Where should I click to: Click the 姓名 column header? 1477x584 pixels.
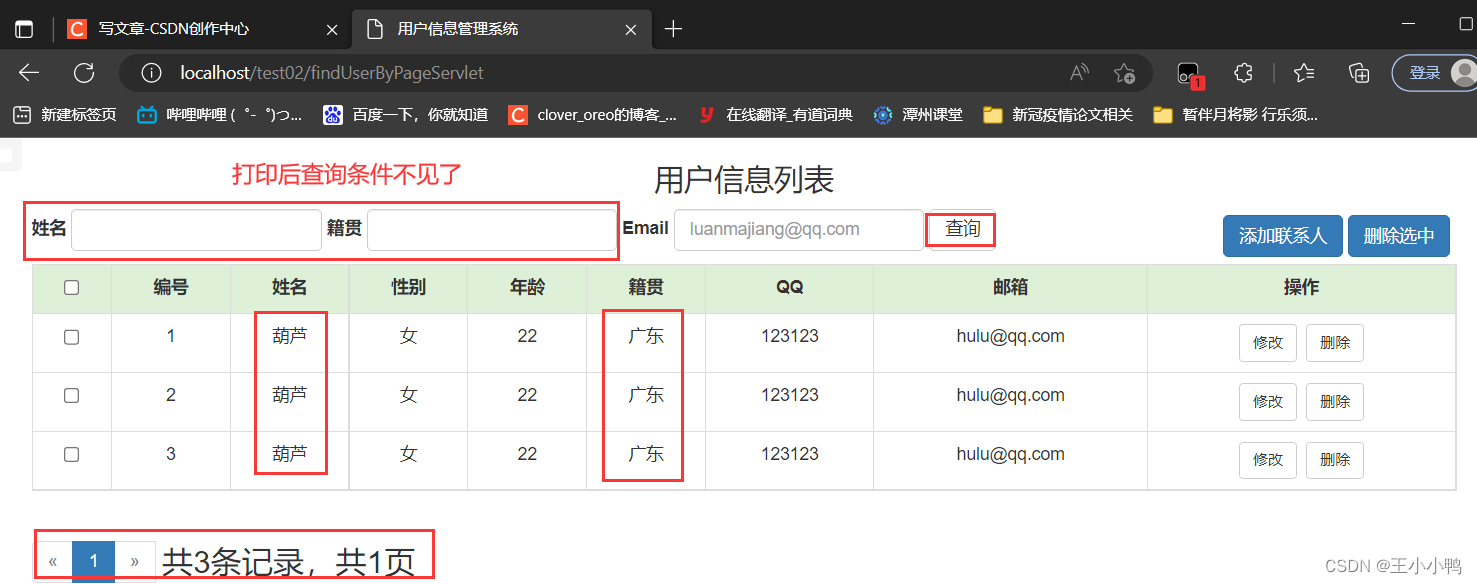pos(290,288)
